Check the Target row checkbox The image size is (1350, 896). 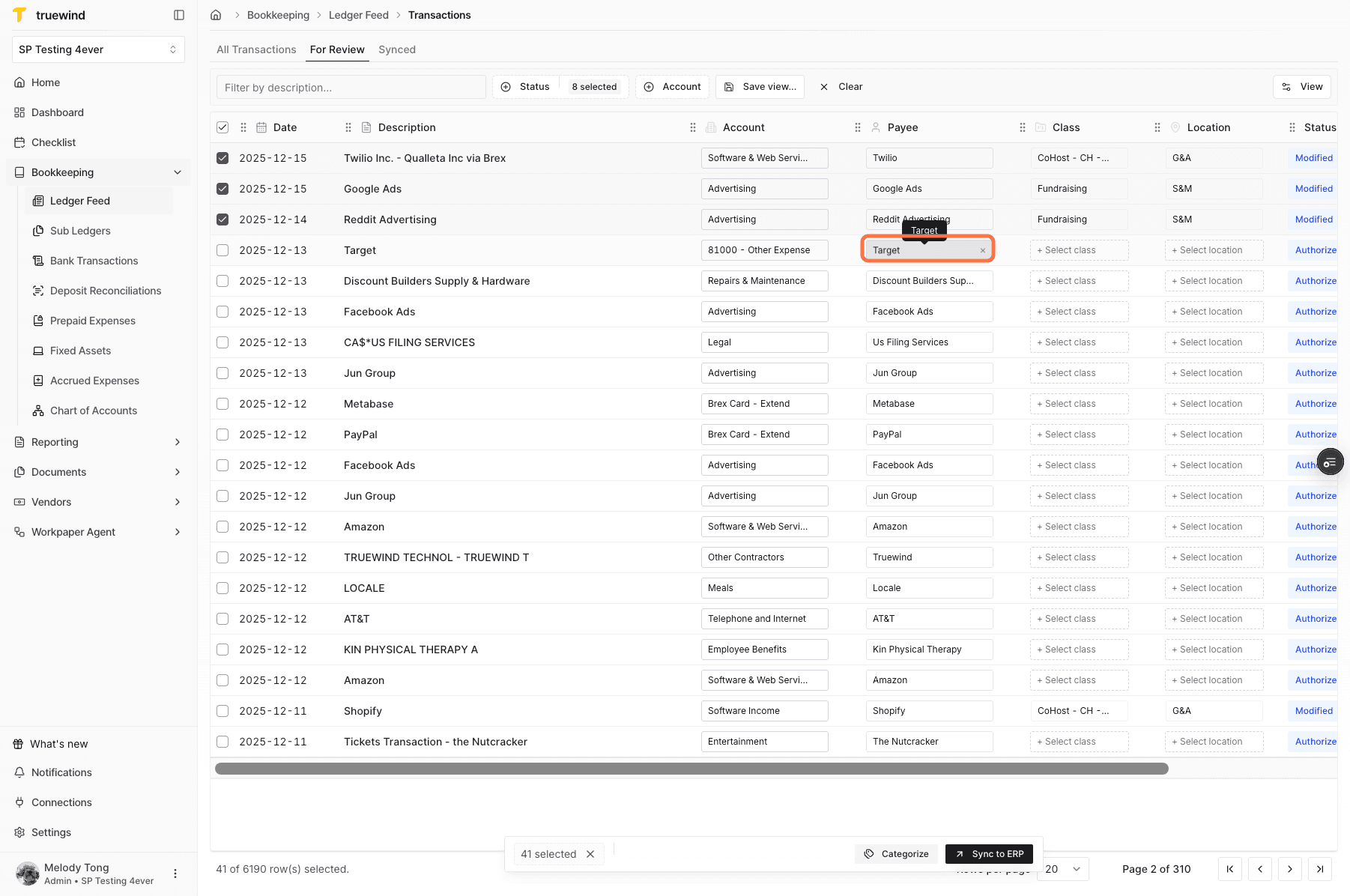[223, 250]
